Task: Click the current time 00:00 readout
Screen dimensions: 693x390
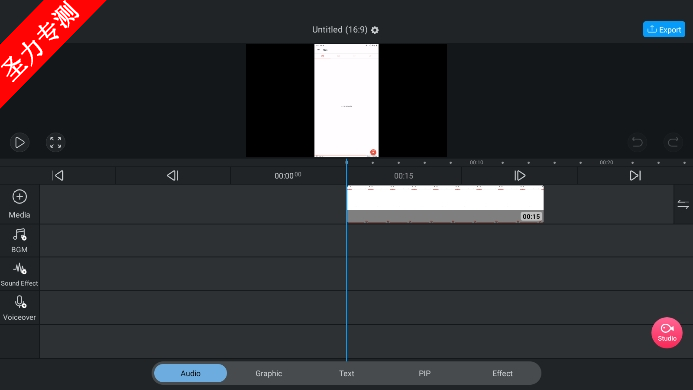Action: [x=288, y=176]
